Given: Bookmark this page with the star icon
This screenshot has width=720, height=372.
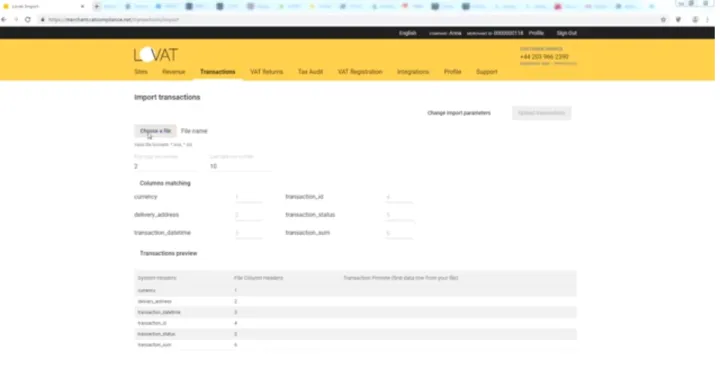Looking at the screenshot, I should (663, 20).
